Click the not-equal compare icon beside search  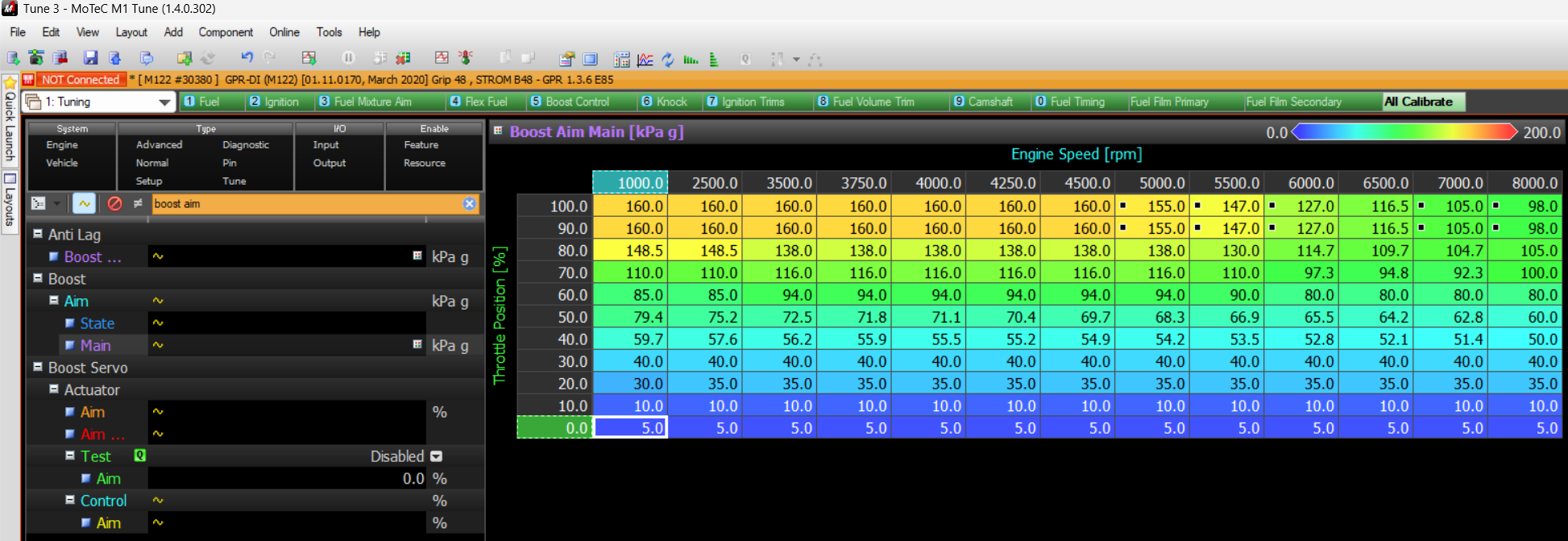[138, 204]
